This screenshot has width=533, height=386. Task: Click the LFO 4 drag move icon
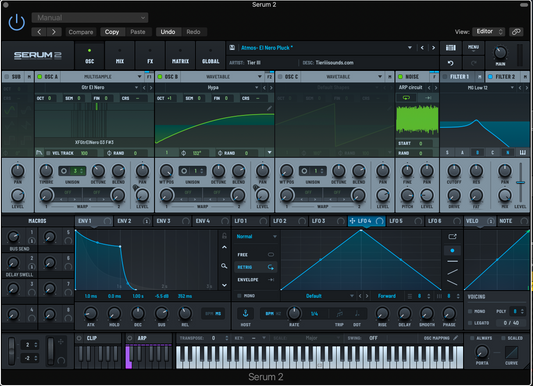coord(352,221)
